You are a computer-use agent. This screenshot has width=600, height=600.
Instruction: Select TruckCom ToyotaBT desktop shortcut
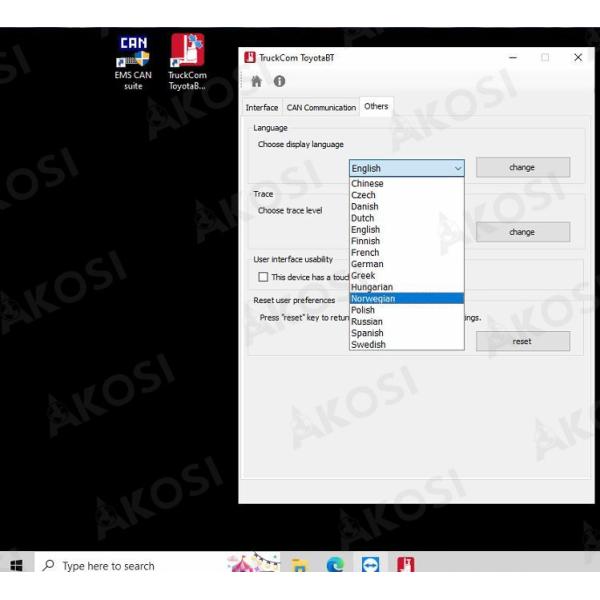(x=187, y=60)
